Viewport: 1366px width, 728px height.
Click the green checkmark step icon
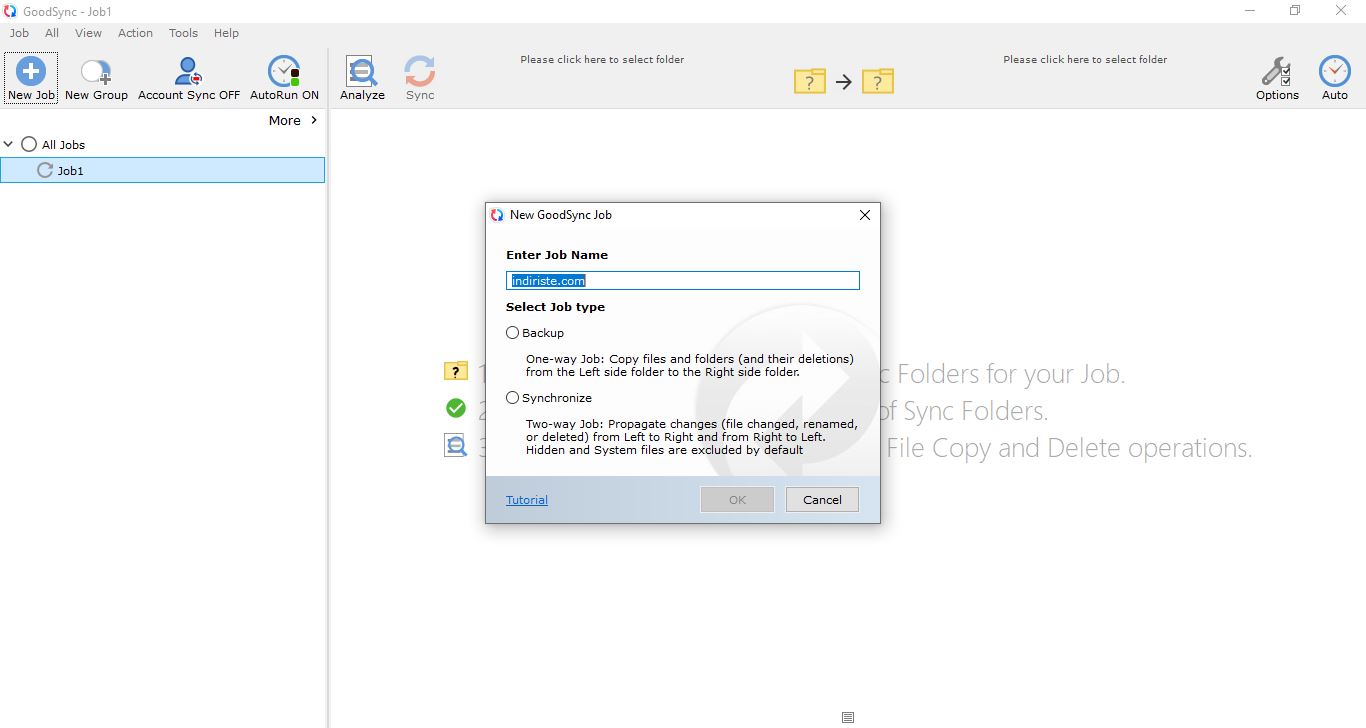[456, 408]
